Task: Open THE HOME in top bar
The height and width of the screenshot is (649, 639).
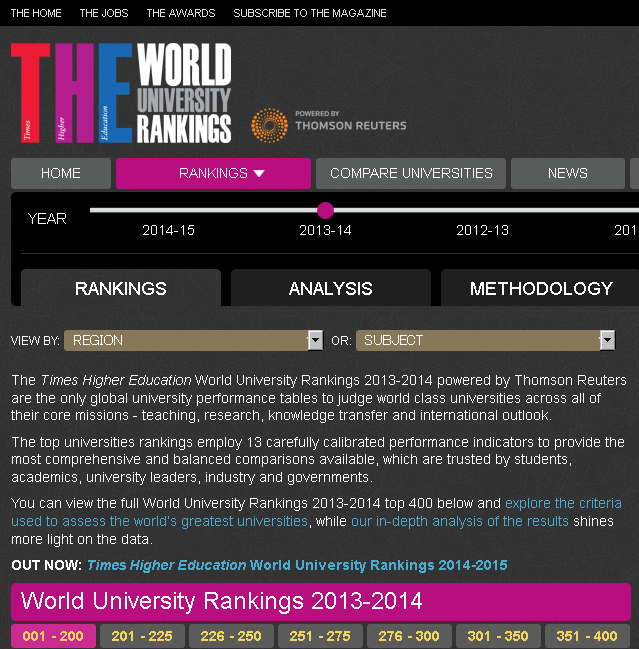Action: [36, 13]
